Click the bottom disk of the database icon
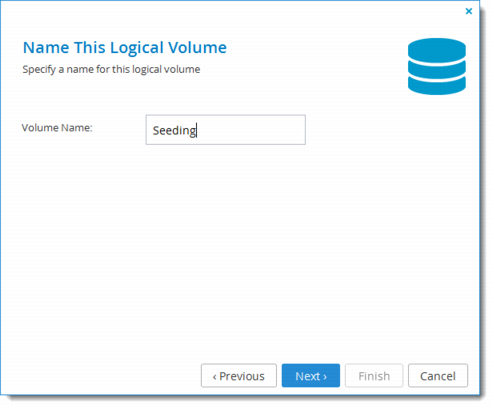Image resolution: width=492 pixels, height=407 pixels. coord(437,86)
